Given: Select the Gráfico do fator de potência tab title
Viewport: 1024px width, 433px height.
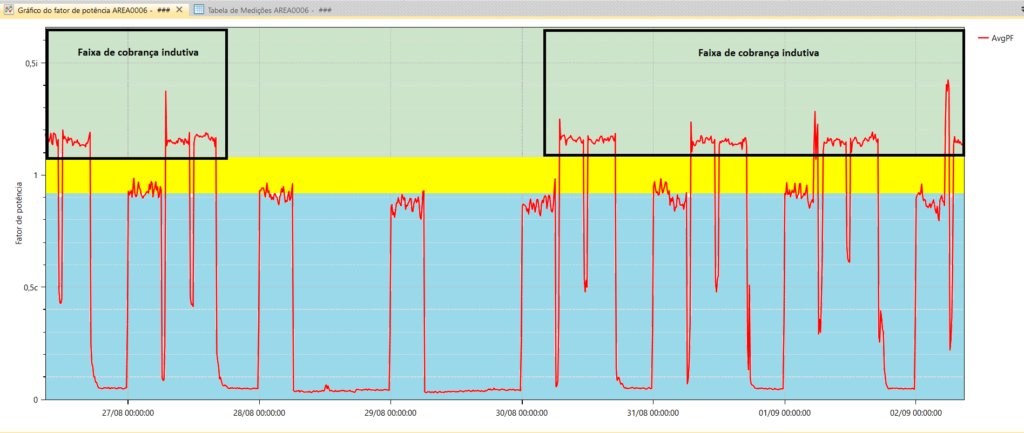Looking at the screenshot, I should click(84, 9).
